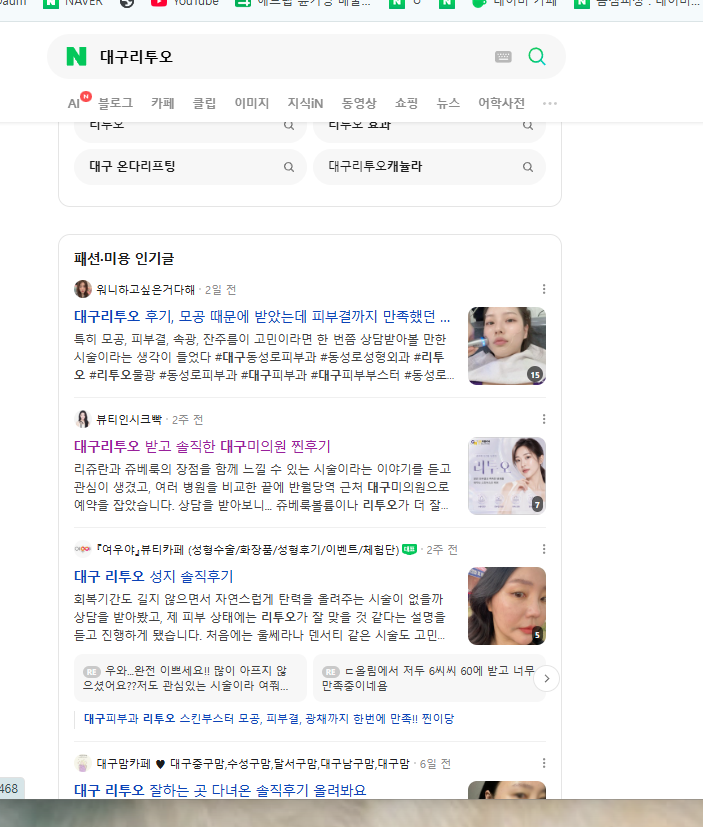Click magnifier icon in 대구리투오캐뉼라 chip
The height and width of the screenshot is (827, 703).
[527, 167]
